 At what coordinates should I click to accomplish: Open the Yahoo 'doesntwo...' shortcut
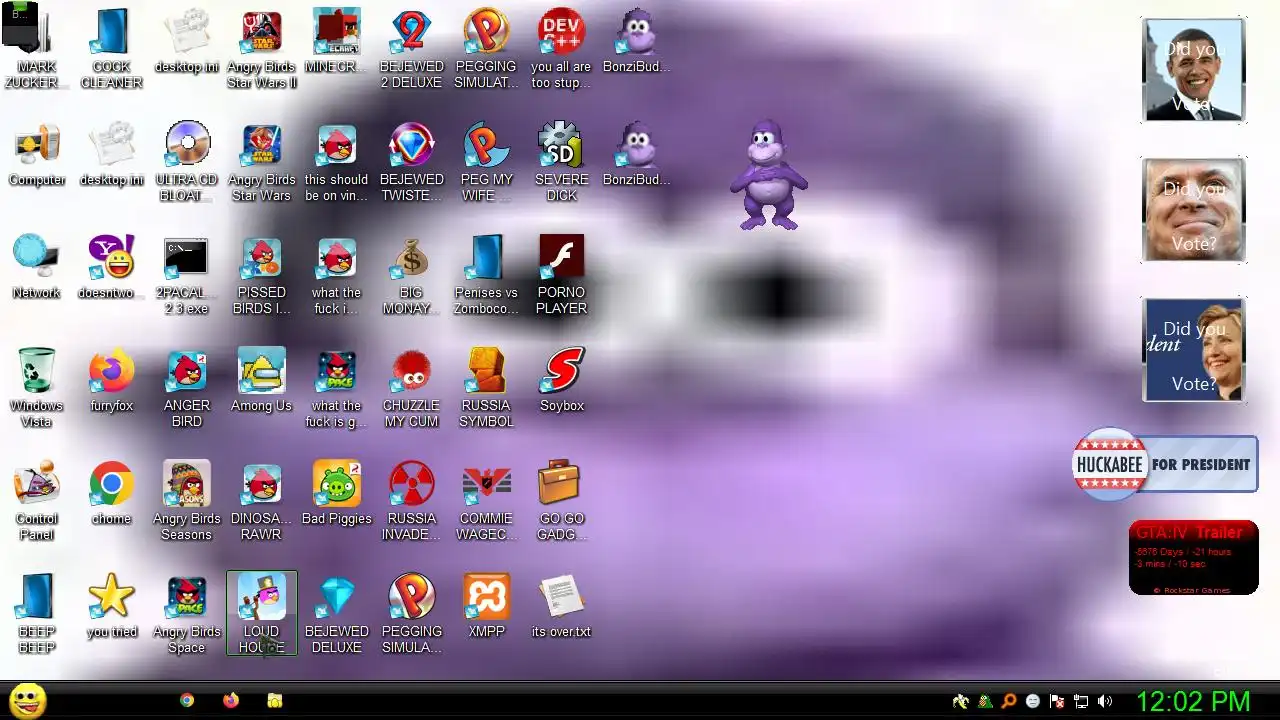click(111, 268)
